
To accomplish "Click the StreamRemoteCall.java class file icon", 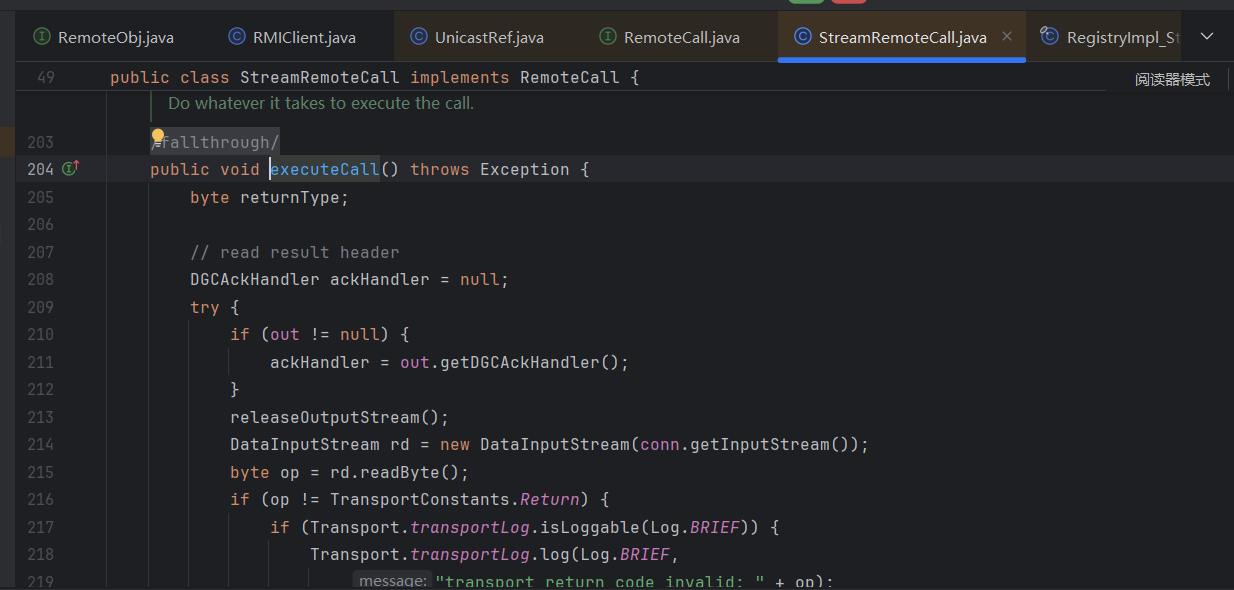I will (802, 37).
